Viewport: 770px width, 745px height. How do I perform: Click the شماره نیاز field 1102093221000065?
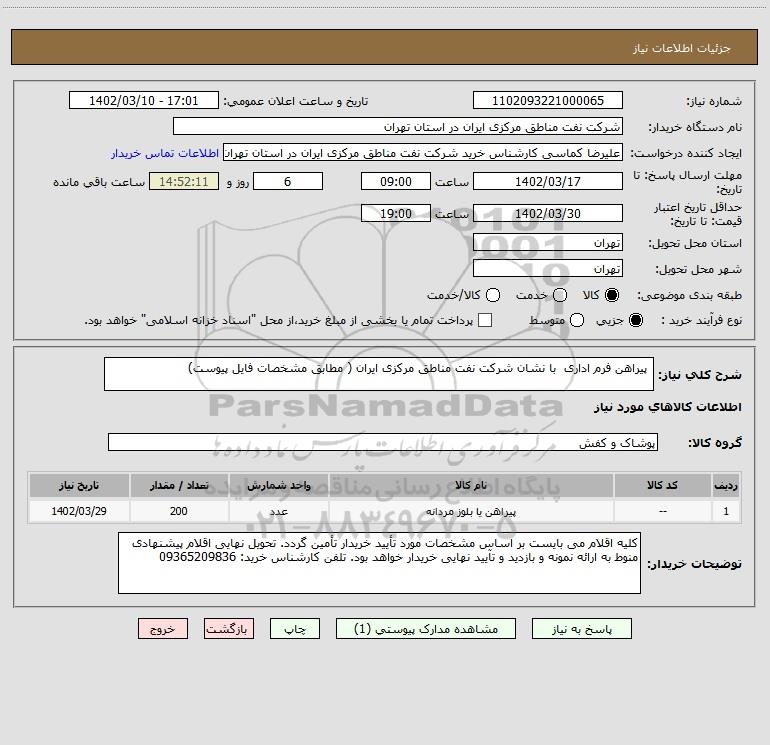pyautogui.click(x=548, y=100)
